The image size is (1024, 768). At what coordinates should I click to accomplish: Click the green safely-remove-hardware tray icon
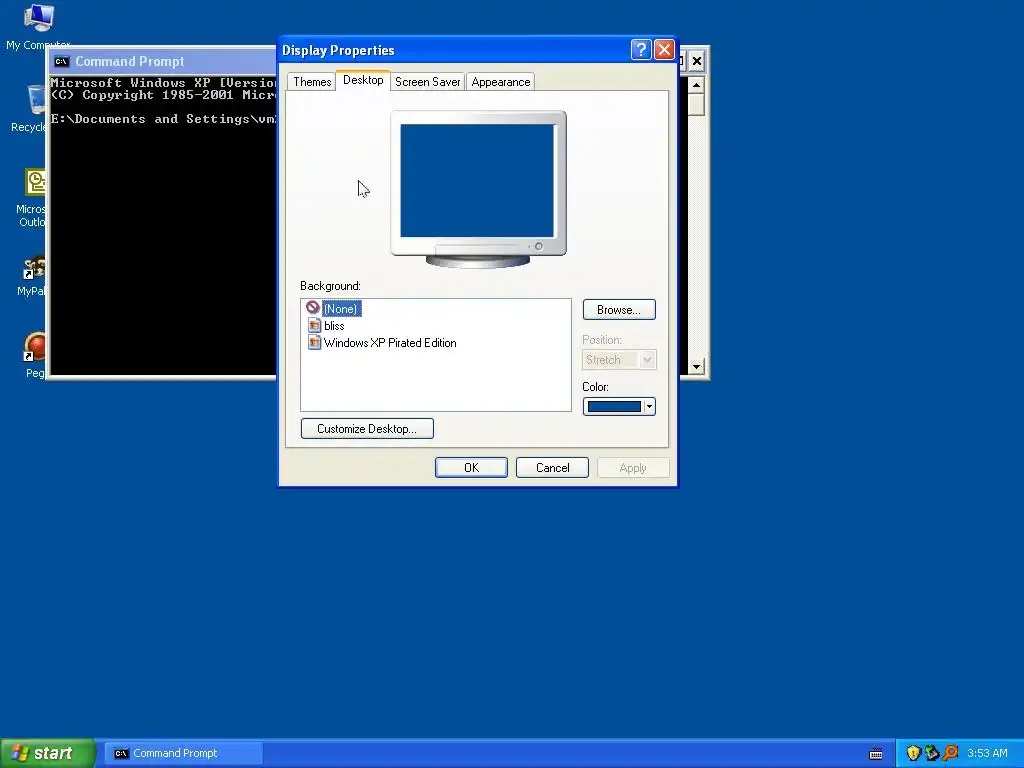[x=932, y=753]
